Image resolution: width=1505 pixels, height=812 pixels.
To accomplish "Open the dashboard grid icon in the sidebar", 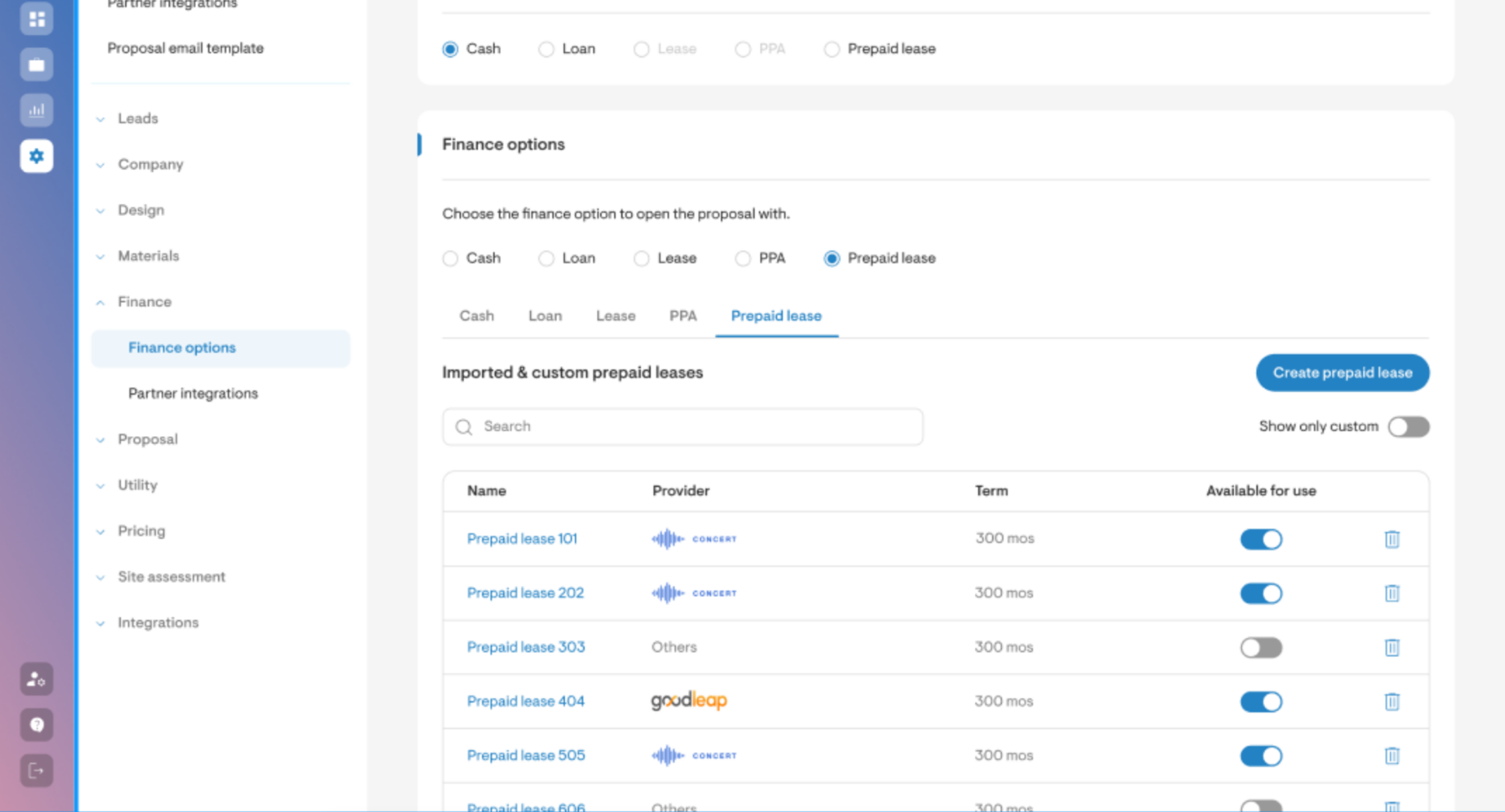I will pyautogui.click(x=36, y=19).
